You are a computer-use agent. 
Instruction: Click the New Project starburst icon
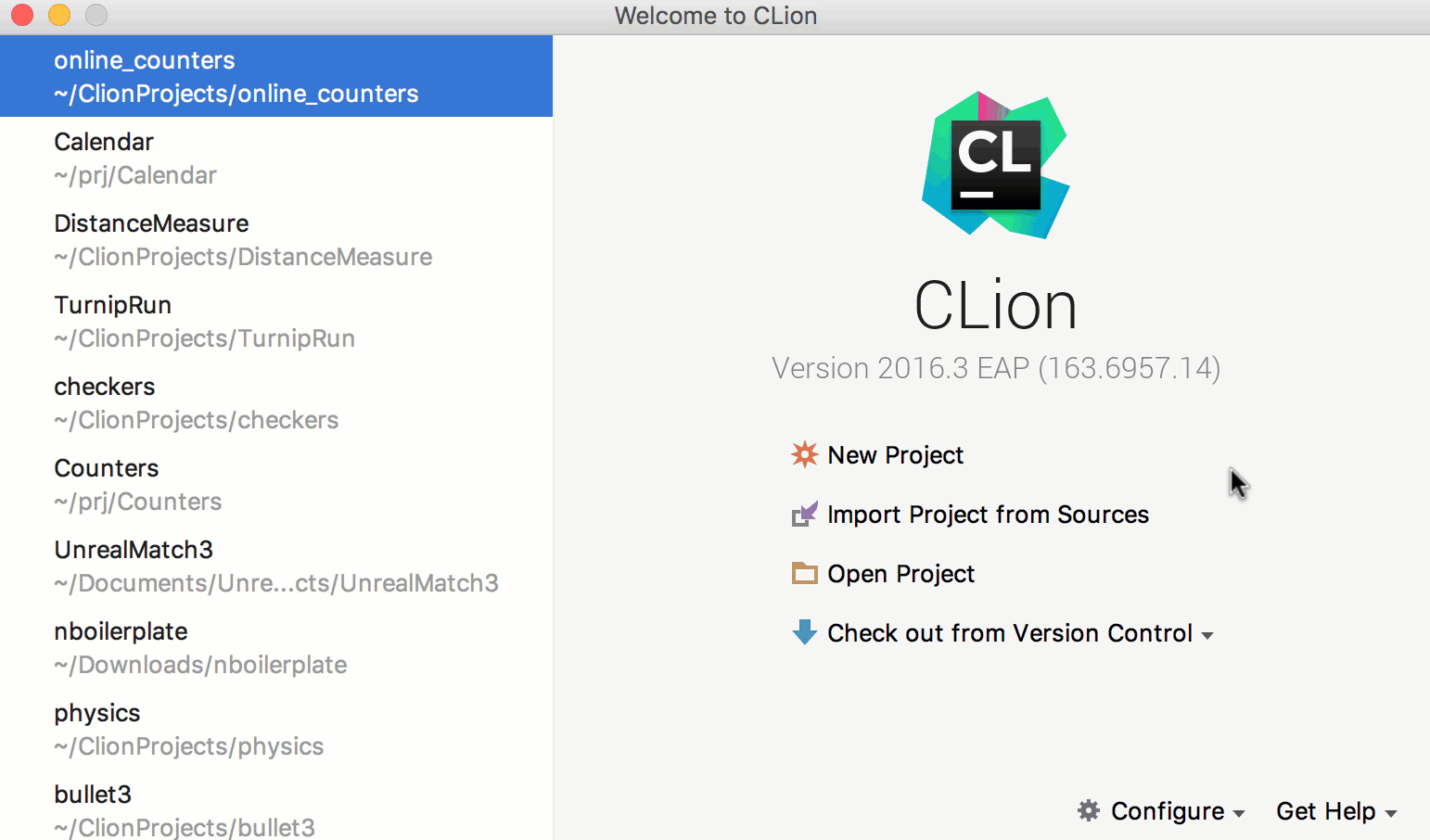pyautogui.click(x=804, y=454)
